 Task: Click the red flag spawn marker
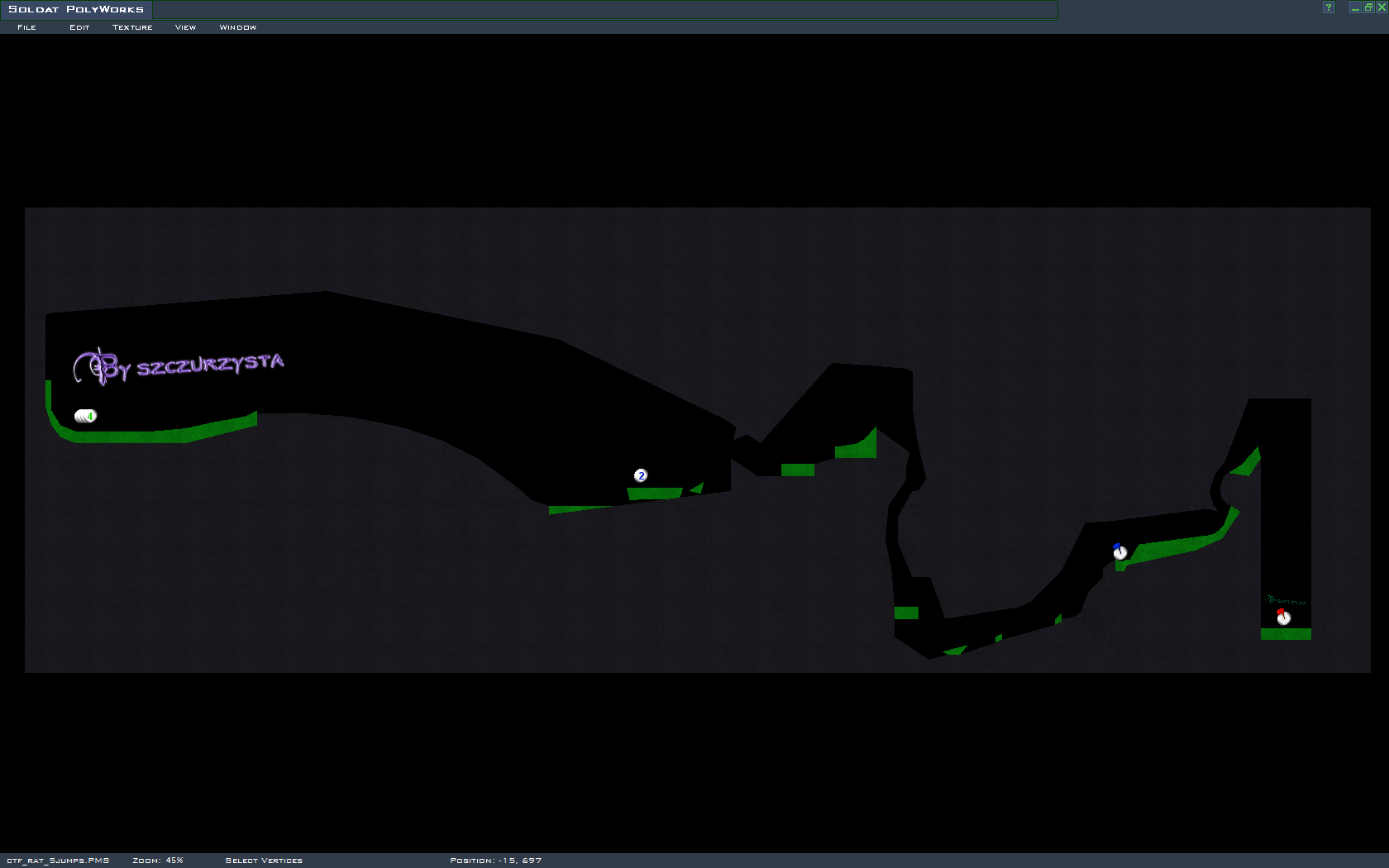pos(1283,617)
